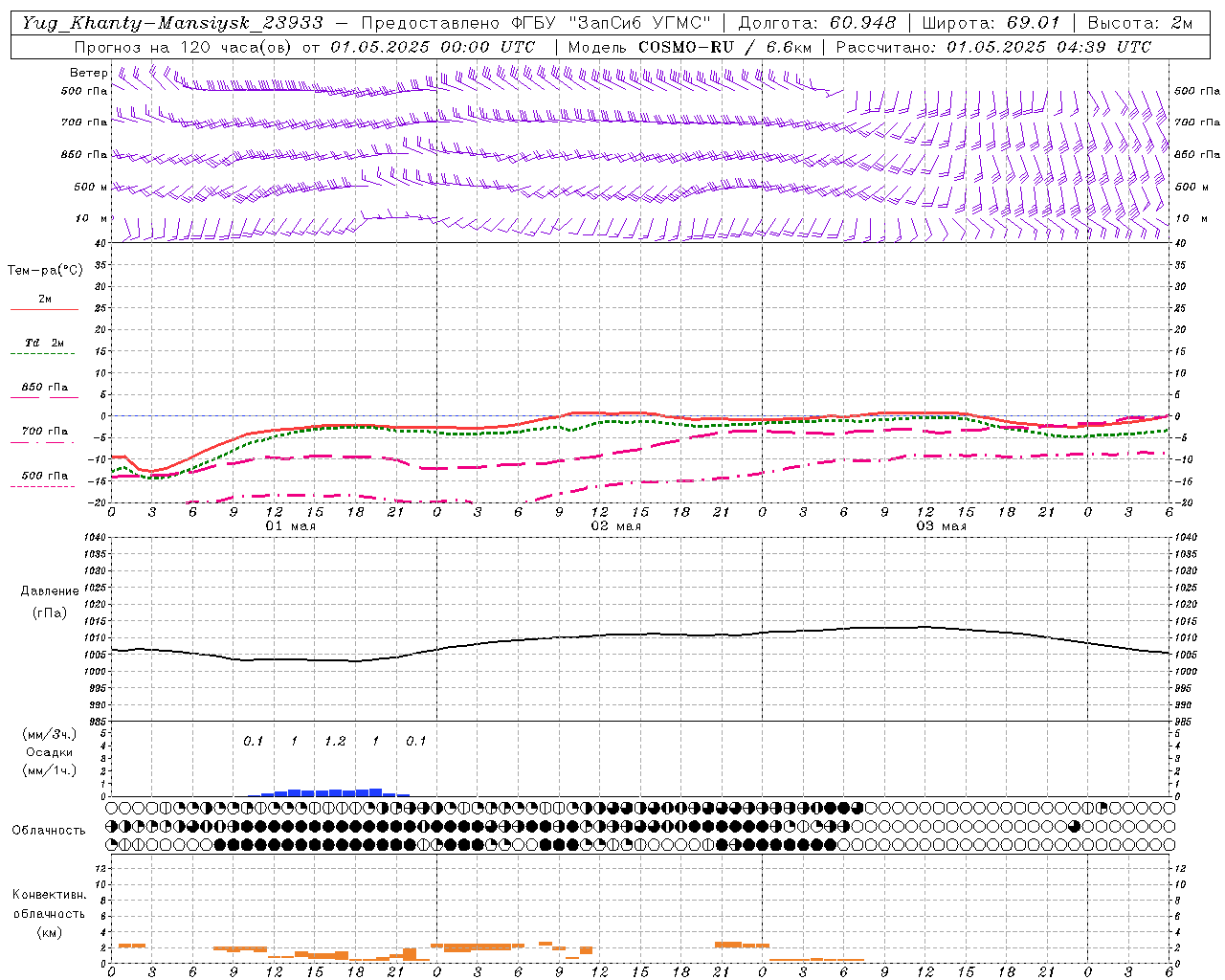This screenshot has height=980, width=1225.
Task: Click the 01 мая date label
Action: [x=291, y=526]
